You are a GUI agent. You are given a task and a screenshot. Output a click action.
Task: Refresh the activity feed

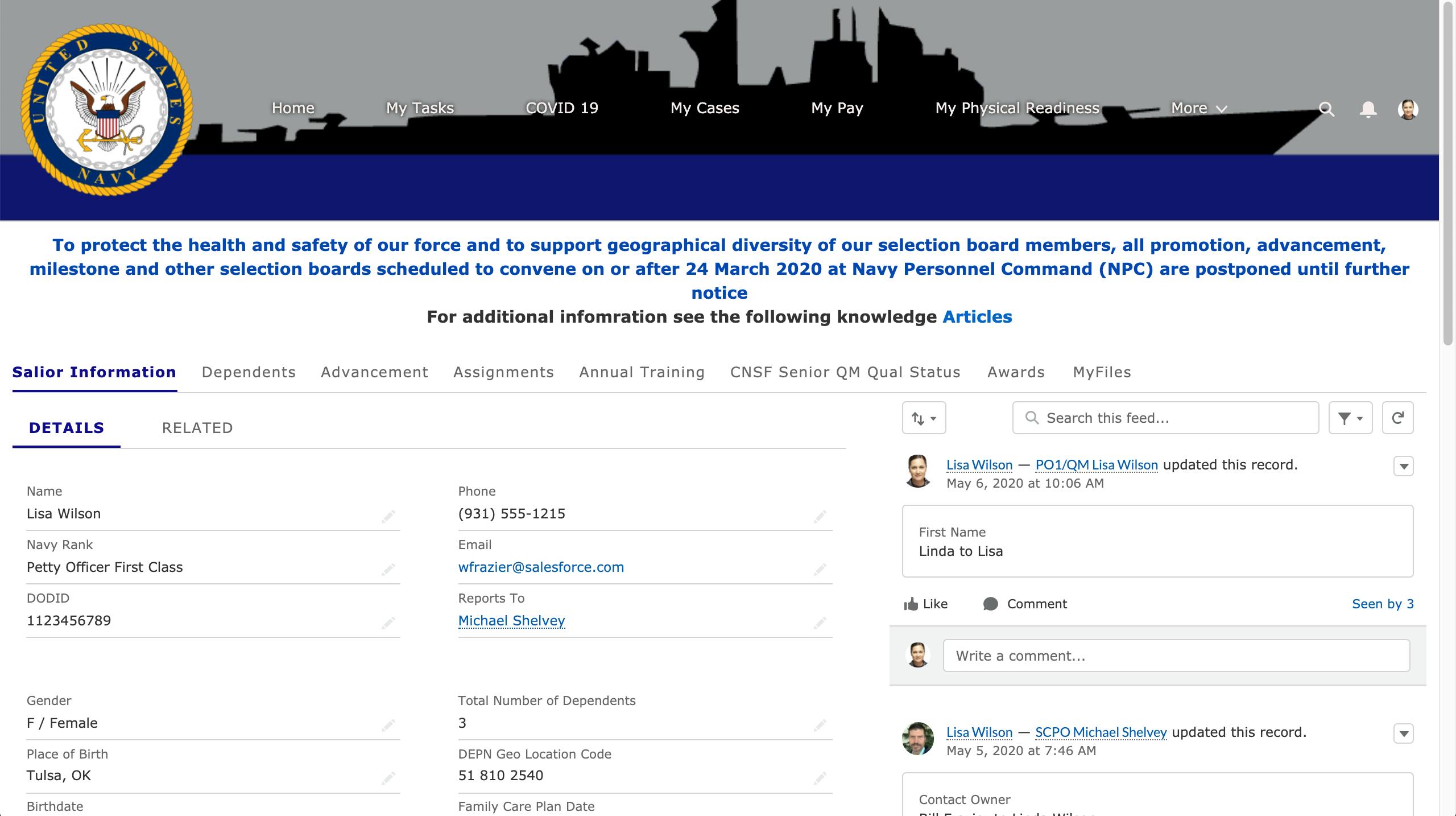tap(1397, 418)
